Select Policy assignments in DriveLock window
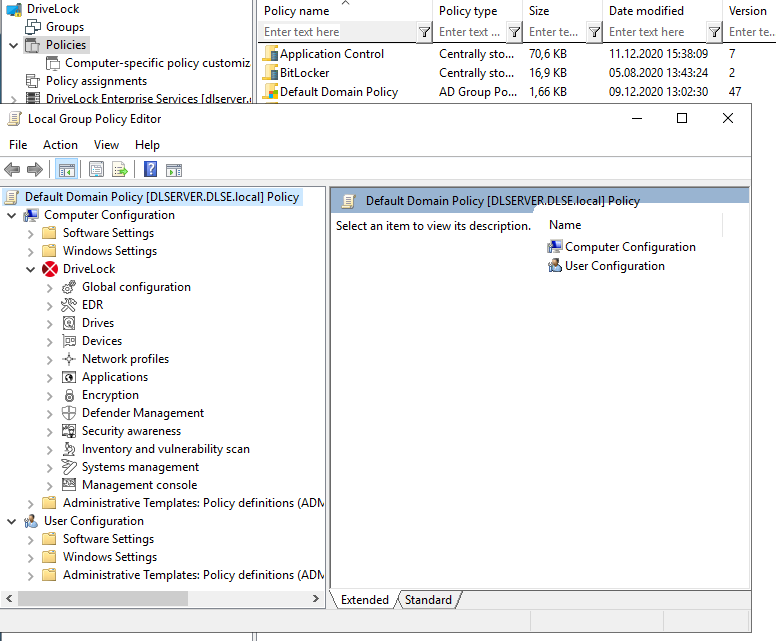 [x=97, y=81]
